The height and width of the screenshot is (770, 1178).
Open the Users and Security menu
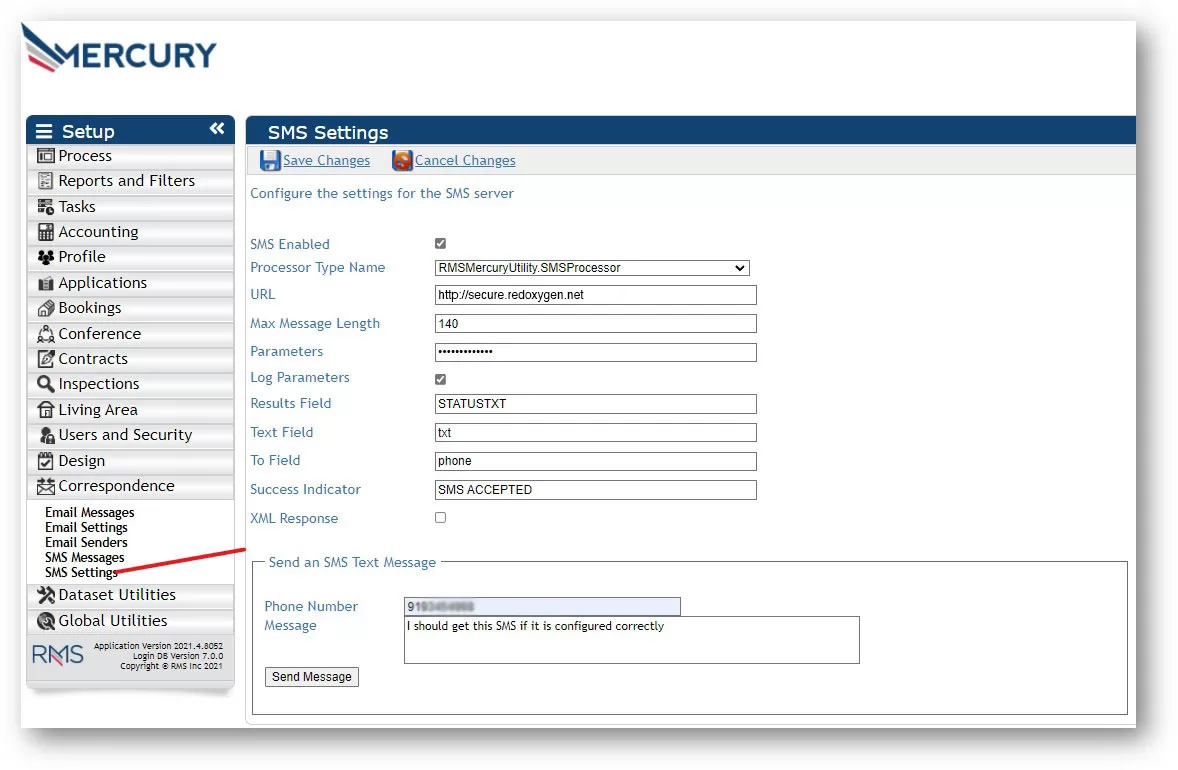131,435
